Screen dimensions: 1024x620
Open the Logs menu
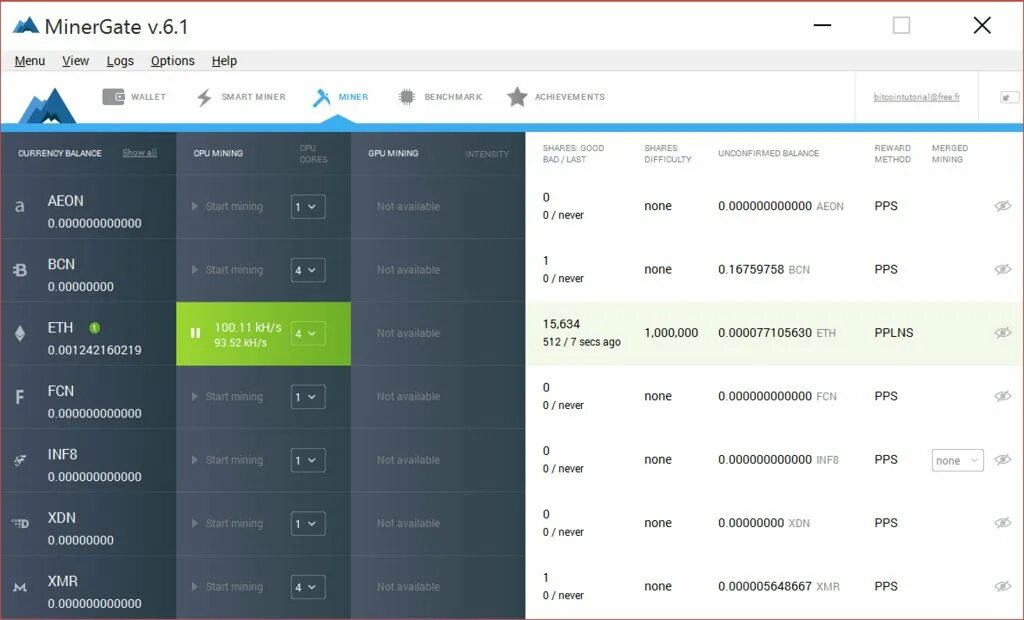coord(120,61)
